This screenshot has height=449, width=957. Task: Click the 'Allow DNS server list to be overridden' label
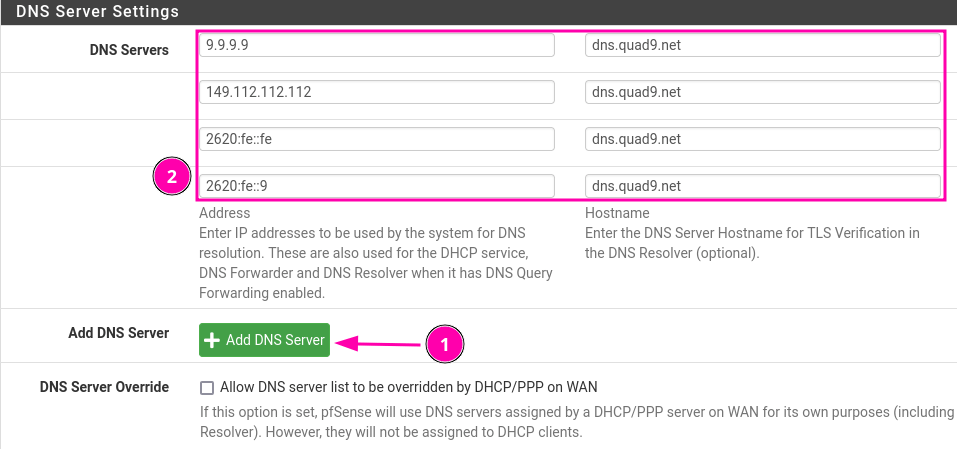point(408,387)
